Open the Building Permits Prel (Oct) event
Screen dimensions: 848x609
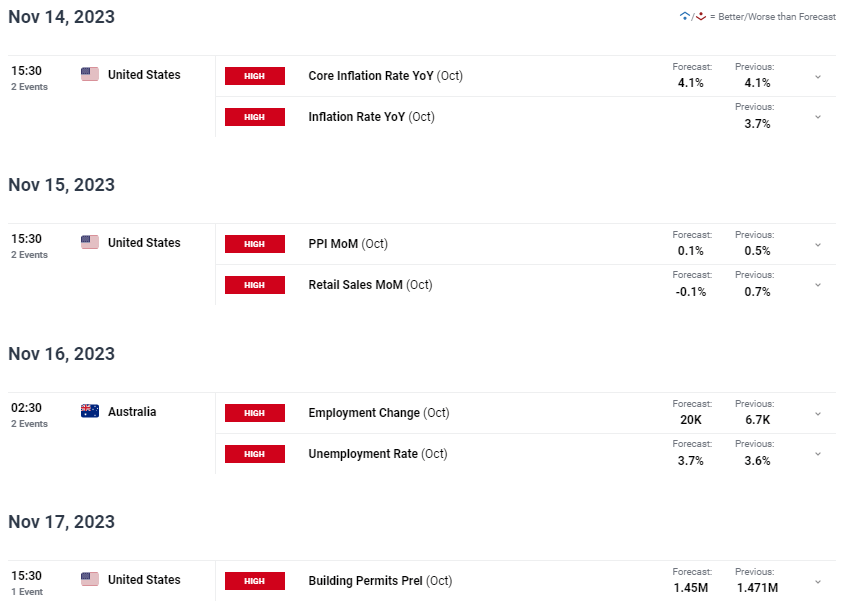[x=380, y=581]
